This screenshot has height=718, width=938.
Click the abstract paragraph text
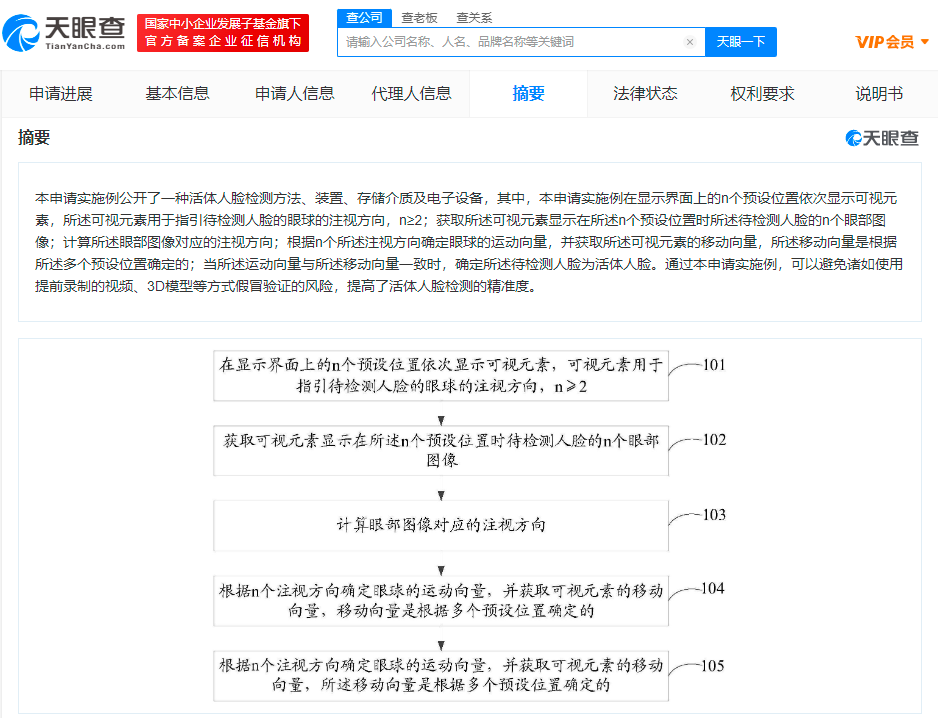[469, 242]
